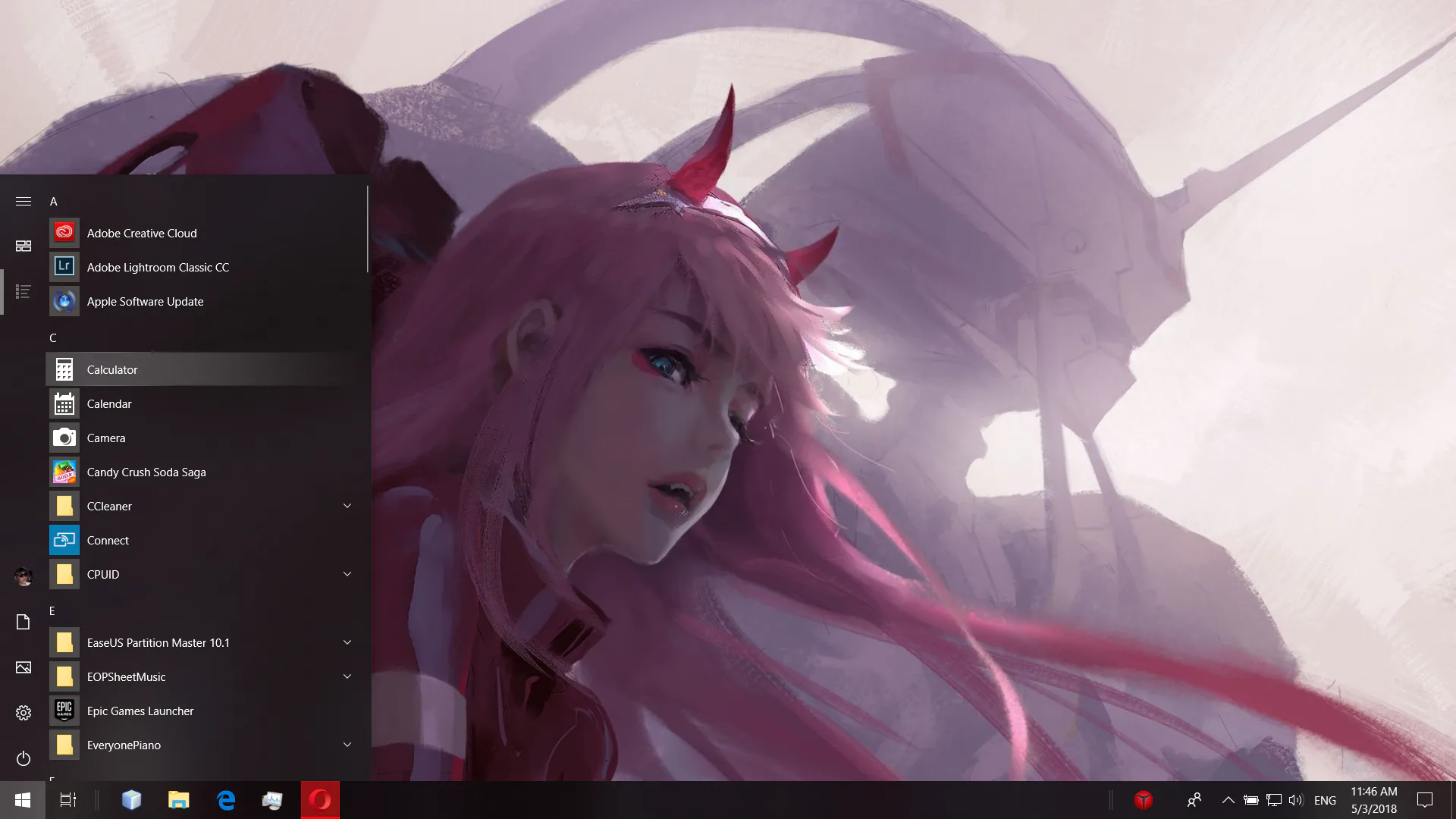Select the 'Calendar' text label
The width and height of the screenshot is (1456, 819).
[x=109, y=403]
